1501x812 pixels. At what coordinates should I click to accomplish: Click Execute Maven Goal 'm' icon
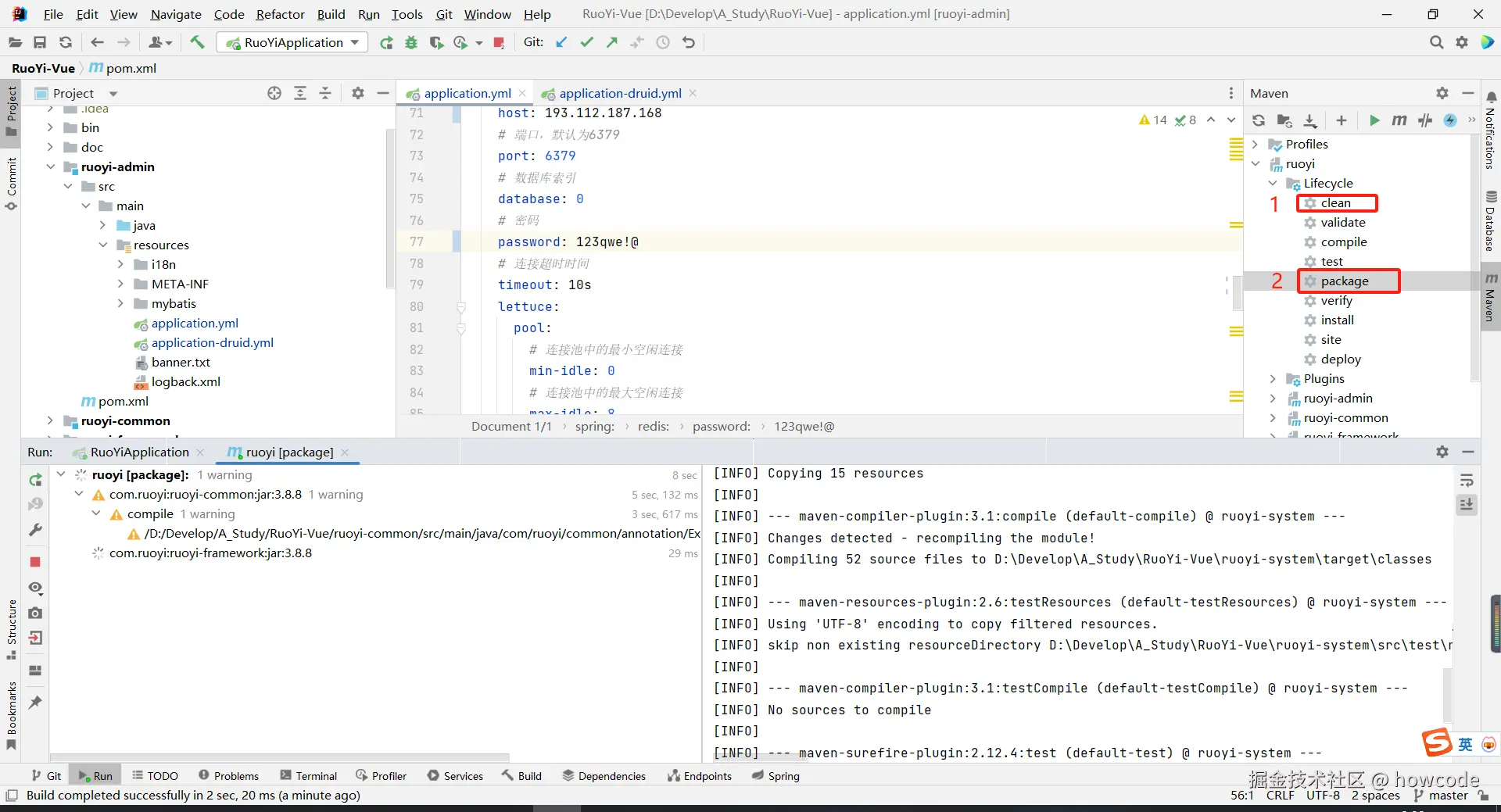[1399, 120]
